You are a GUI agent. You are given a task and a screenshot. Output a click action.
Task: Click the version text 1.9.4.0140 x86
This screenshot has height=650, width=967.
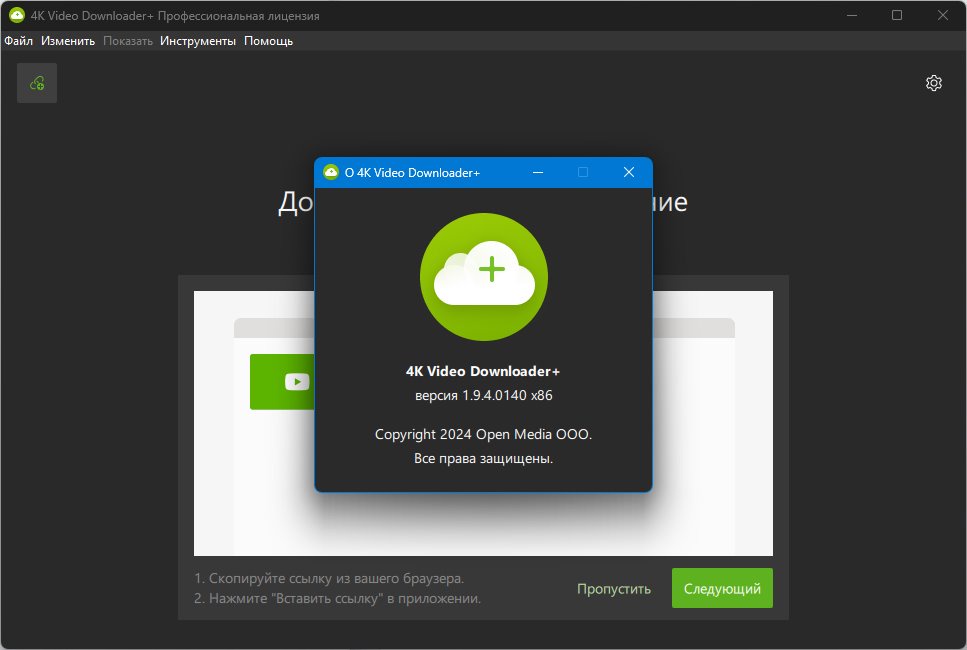pos(484,395)
